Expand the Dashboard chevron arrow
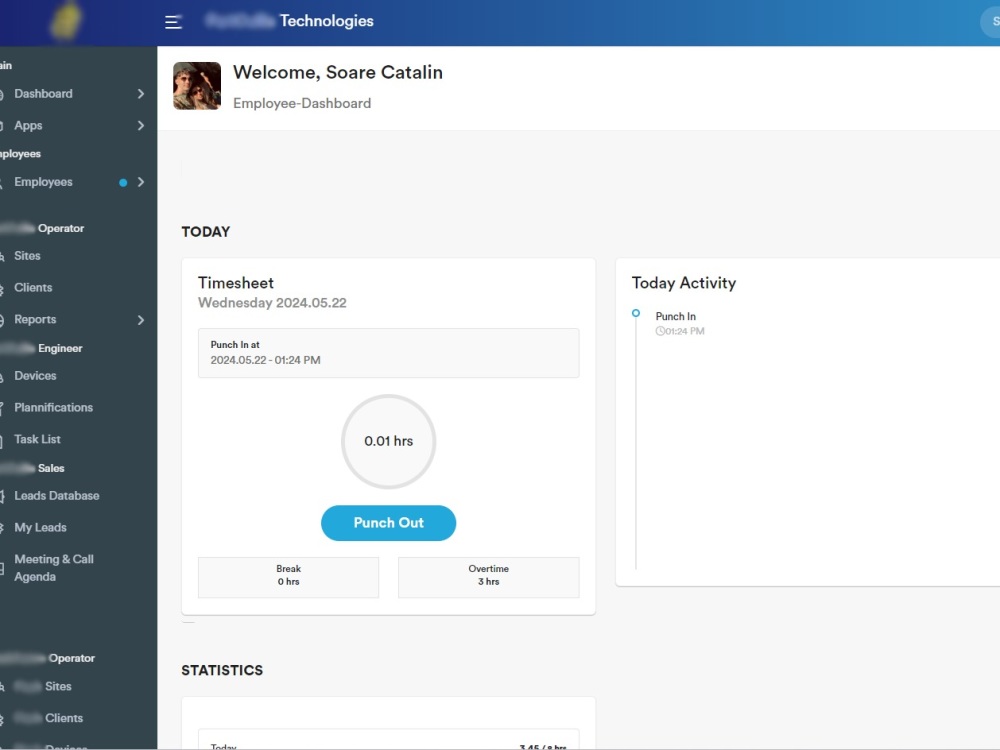Screen dimensions: 1000x750 (x=141, y=94)
